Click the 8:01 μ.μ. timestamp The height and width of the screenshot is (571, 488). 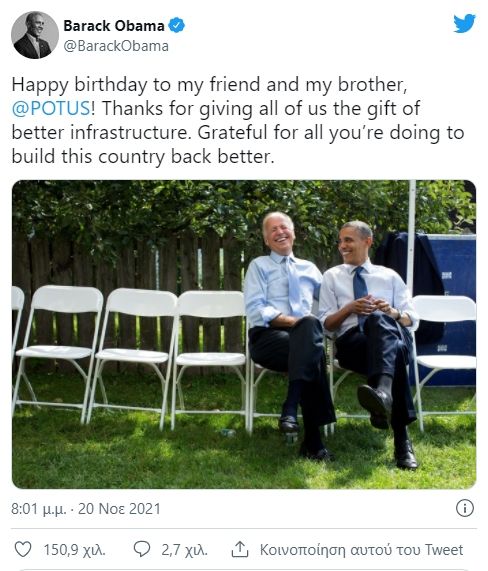pos(39,509)
